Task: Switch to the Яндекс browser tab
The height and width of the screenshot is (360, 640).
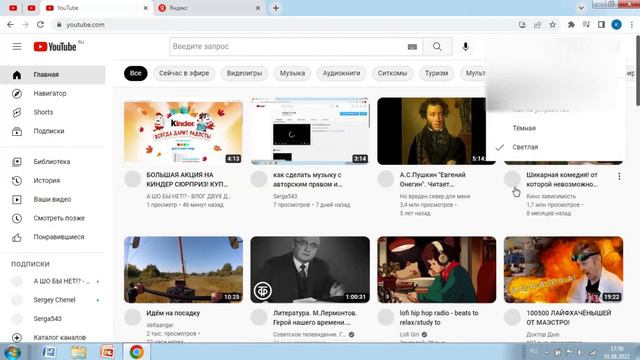Action: [210, 8]
